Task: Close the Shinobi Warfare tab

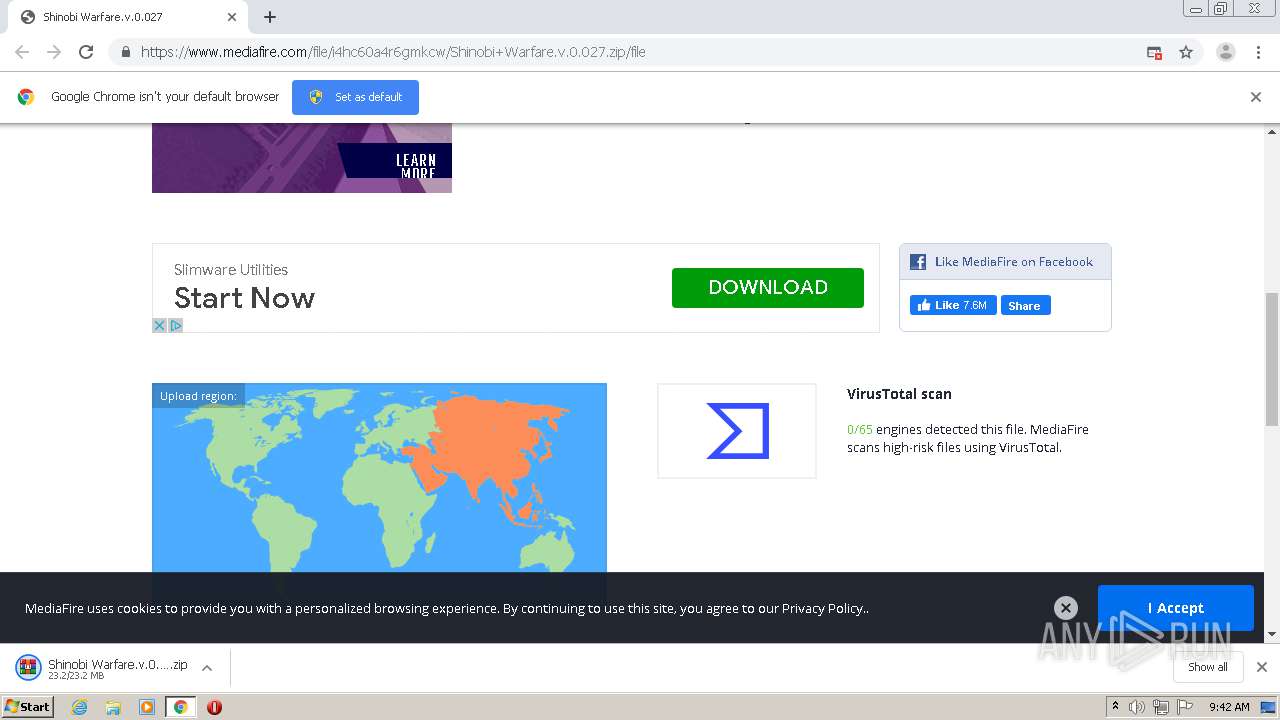Action: [232, 17]
